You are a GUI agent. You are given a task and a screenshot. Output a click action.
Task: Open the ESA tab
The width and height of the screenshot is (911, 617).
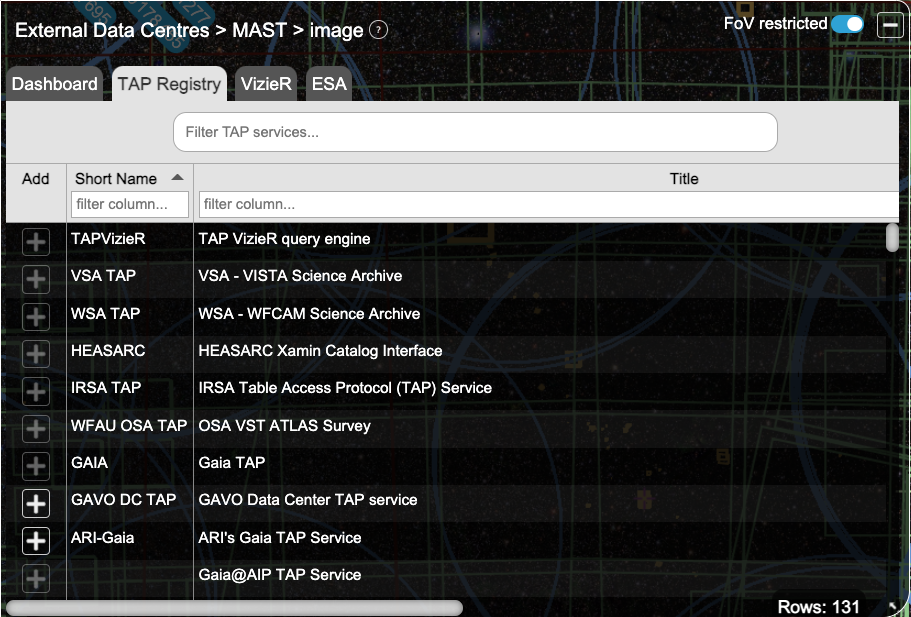(x=329, y=84)
